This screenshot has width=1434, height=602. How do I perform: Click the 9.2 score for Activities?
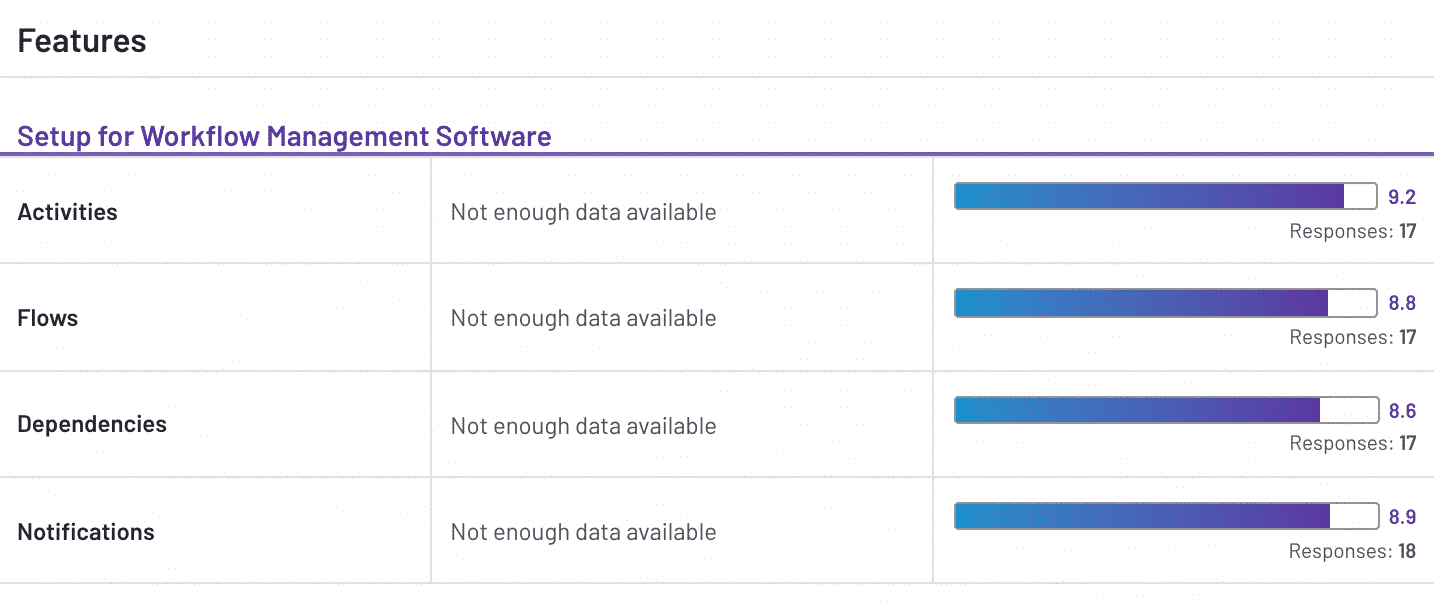click(1402, 197)
